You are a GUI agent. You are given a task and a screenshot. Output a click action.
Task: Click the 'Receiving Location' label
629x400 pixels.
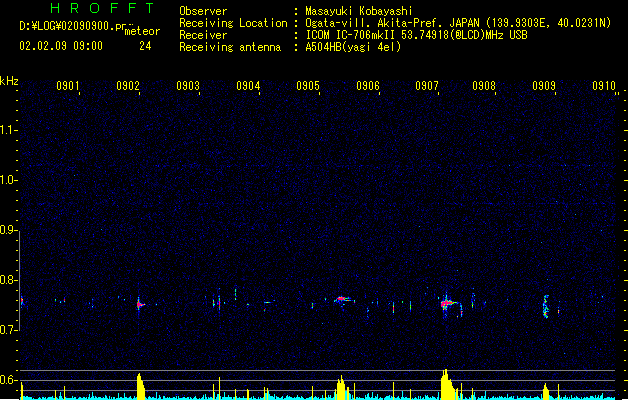(233, 23)
